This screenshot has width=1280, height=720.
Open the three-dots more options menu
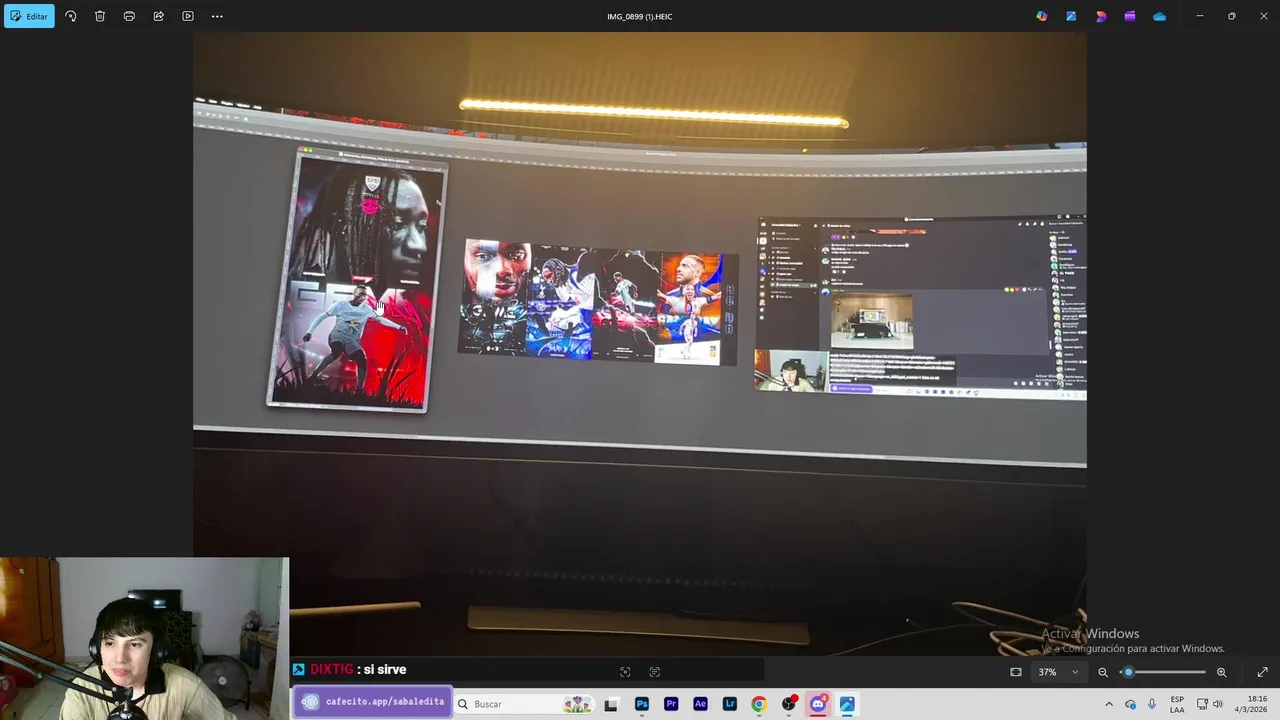[x=217, y=16]
